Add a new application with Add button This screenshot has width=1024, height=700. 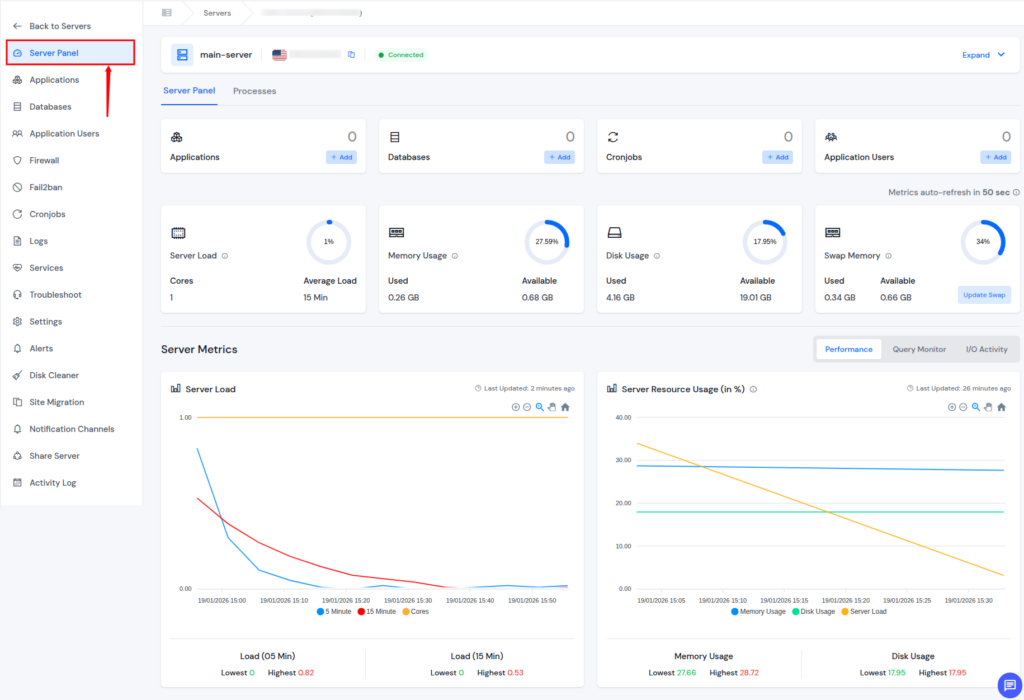click(x=340, y=157)
